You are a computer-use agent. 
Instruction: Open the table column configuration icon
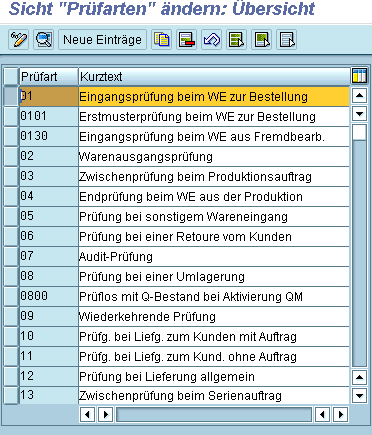click(x=359, y=76)
